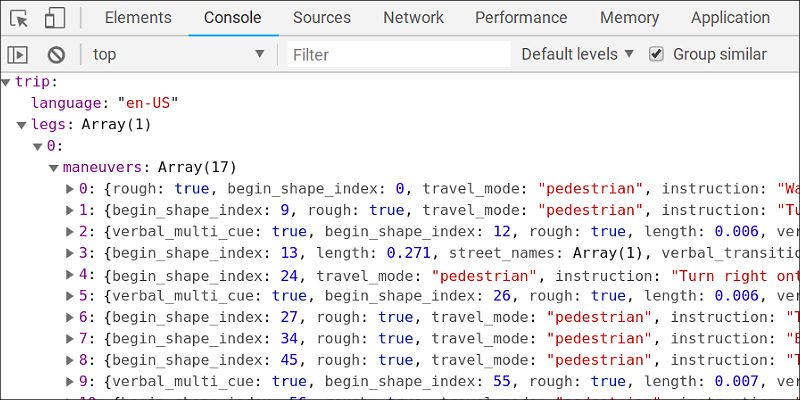This screenshot has width=800, height=400.
Task: Expand maneuver 2 with begin_shape_index 12
Action: coord(70,232)
